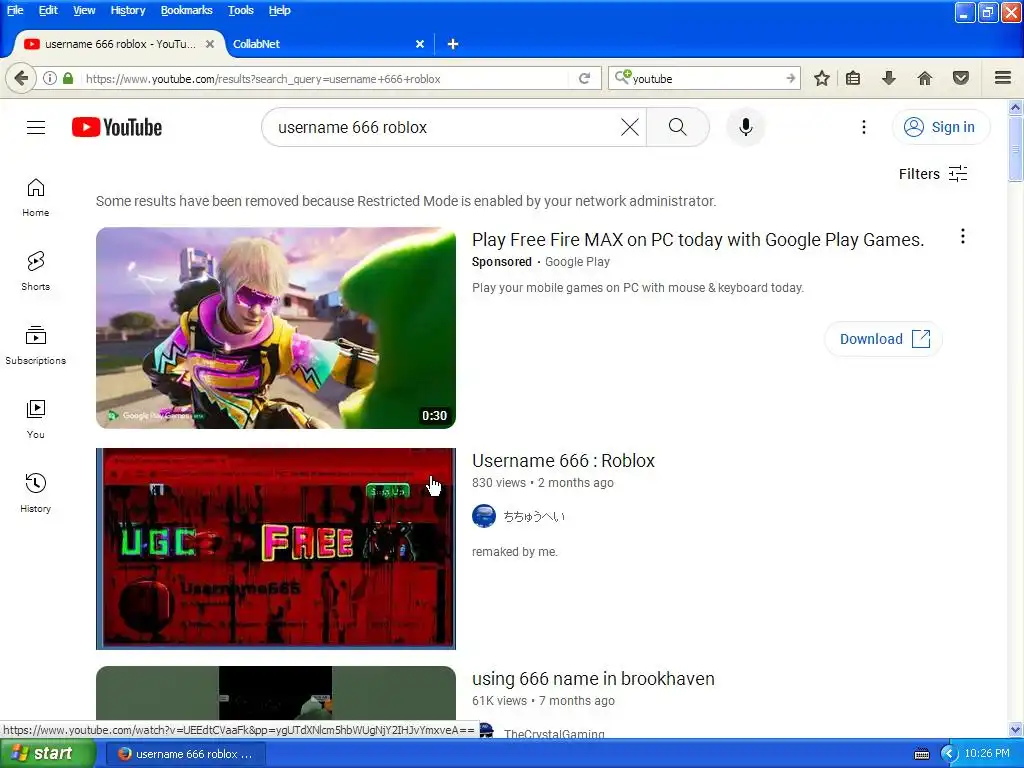The height and width of the screenshot is (768, 1024).
Task: Open the You section in sidebar
Action: pos(36,419)
